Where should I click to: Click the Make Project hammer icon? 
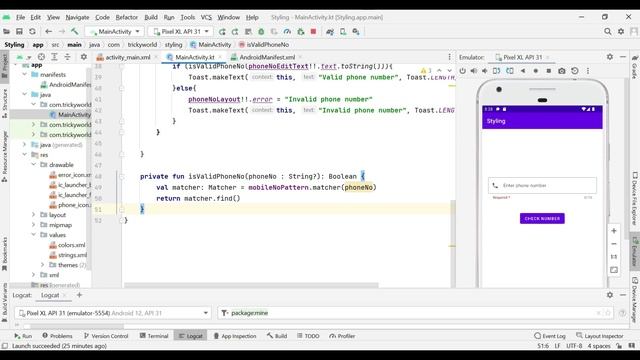[75, 31]
